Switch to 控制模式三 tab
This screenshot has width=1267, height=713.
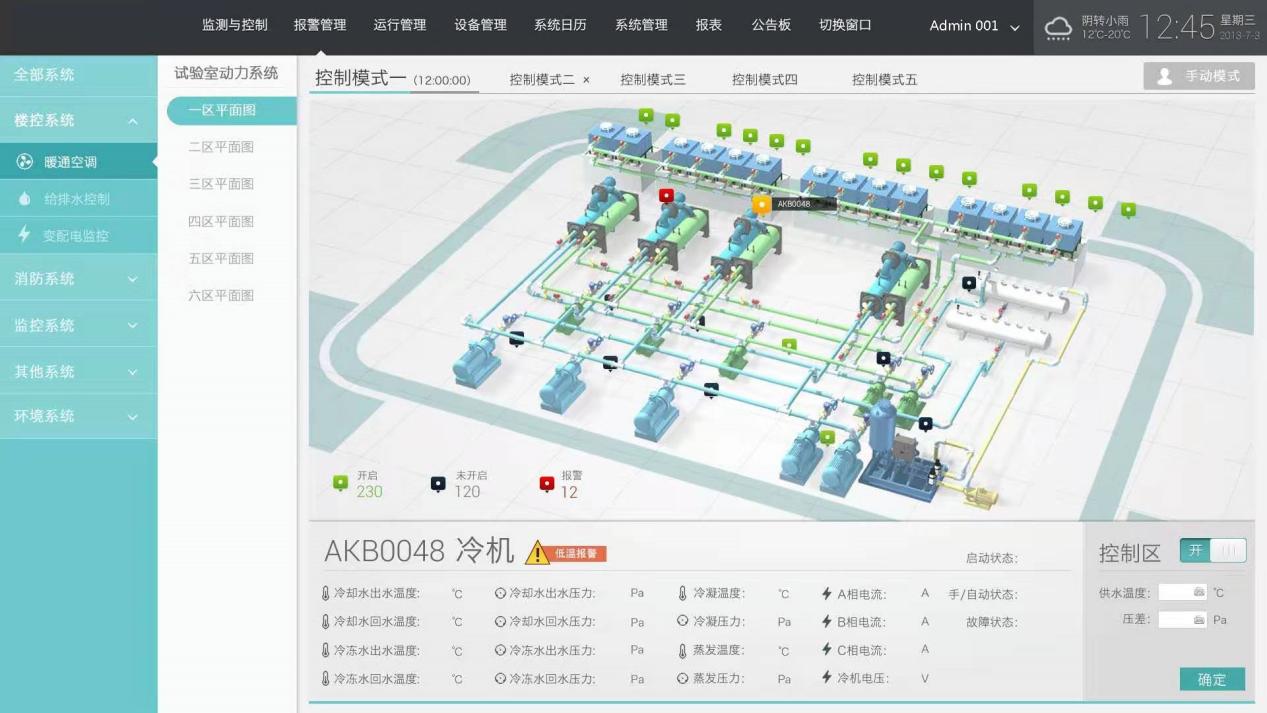(653, 80)
